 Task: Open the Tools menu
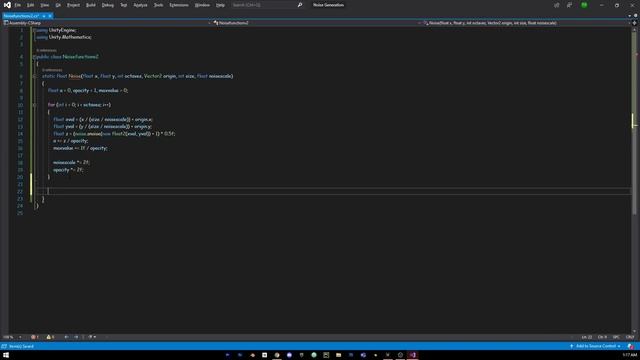point(158,5)
